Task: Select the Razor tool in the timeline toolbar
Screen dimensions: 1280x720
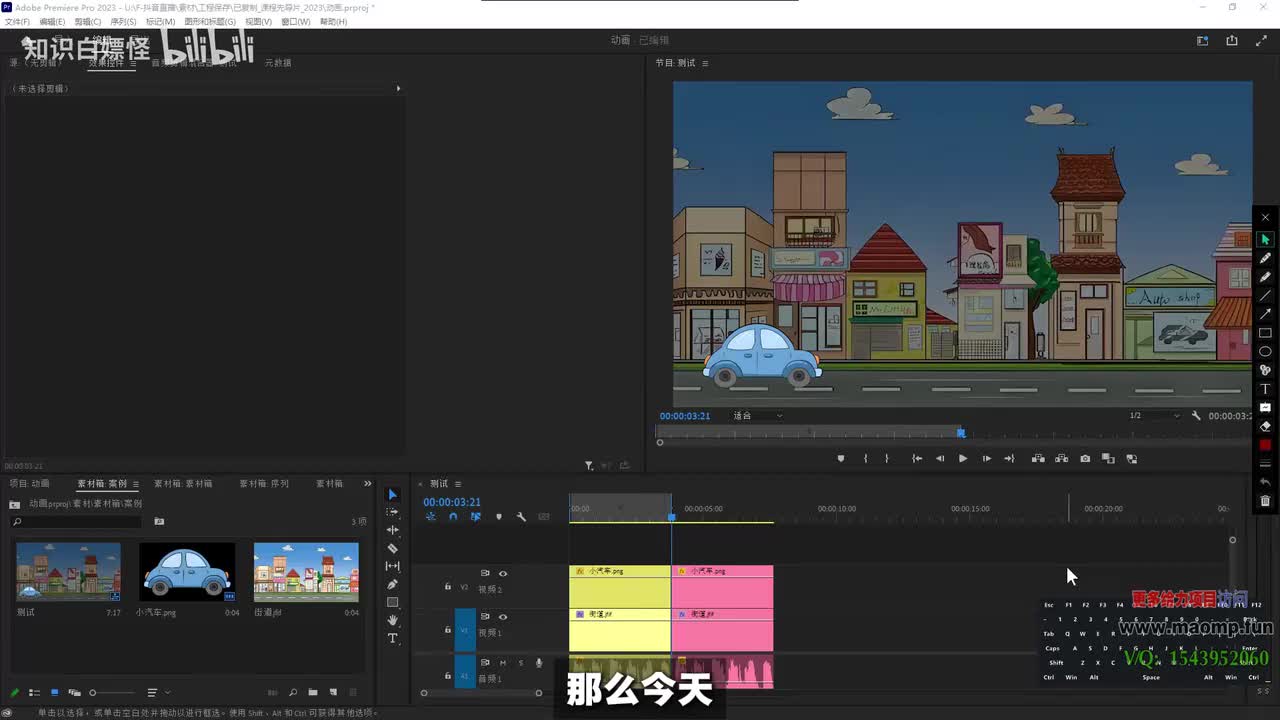Action: pos(392,548)
